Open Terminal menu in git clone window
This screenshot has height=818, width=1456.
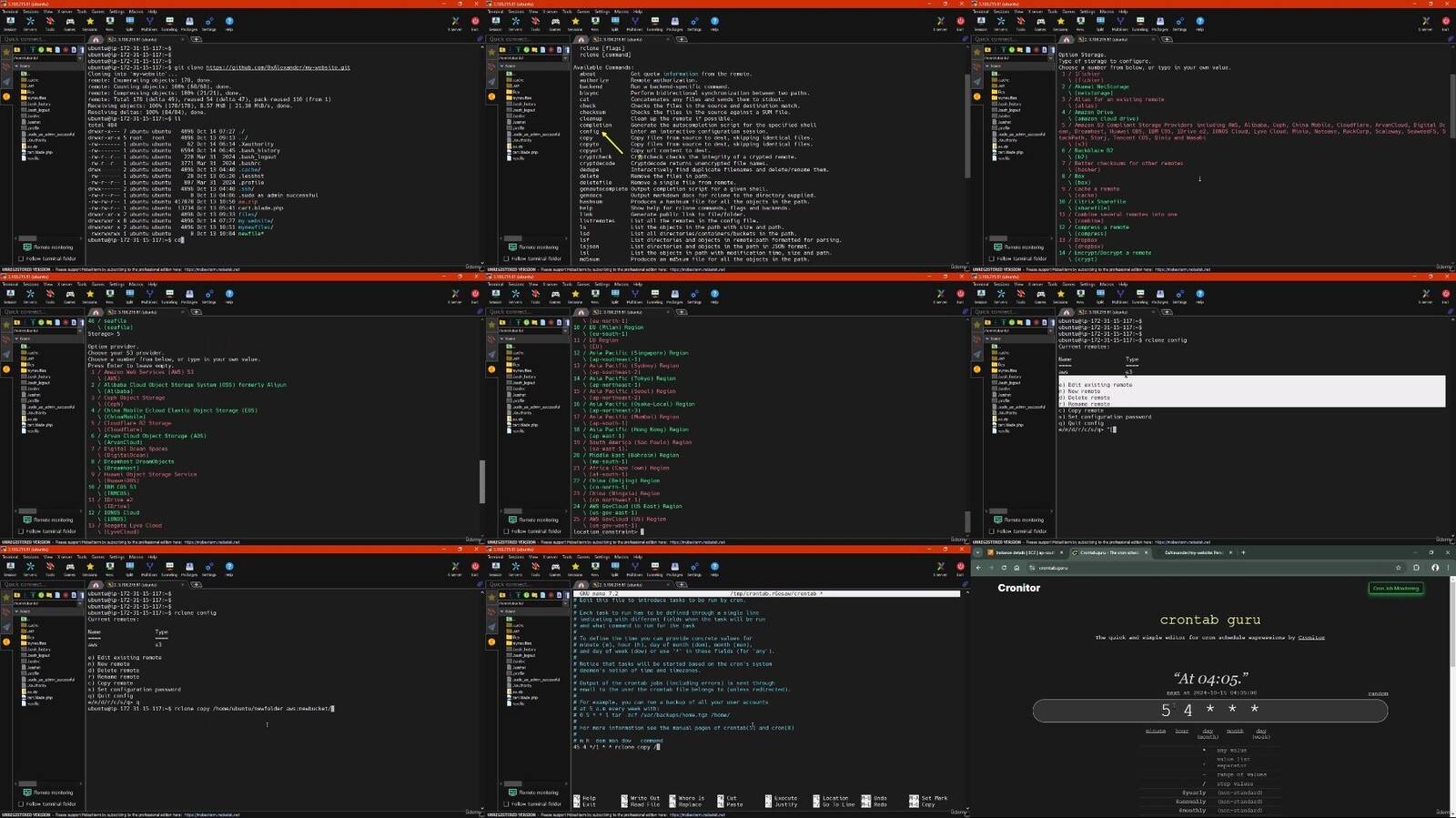(x=9, y=12)
